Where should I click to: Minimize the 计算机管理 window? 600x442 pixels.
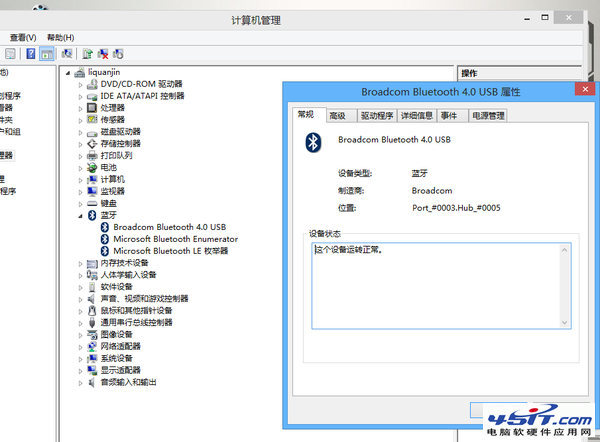coord(527,18)
